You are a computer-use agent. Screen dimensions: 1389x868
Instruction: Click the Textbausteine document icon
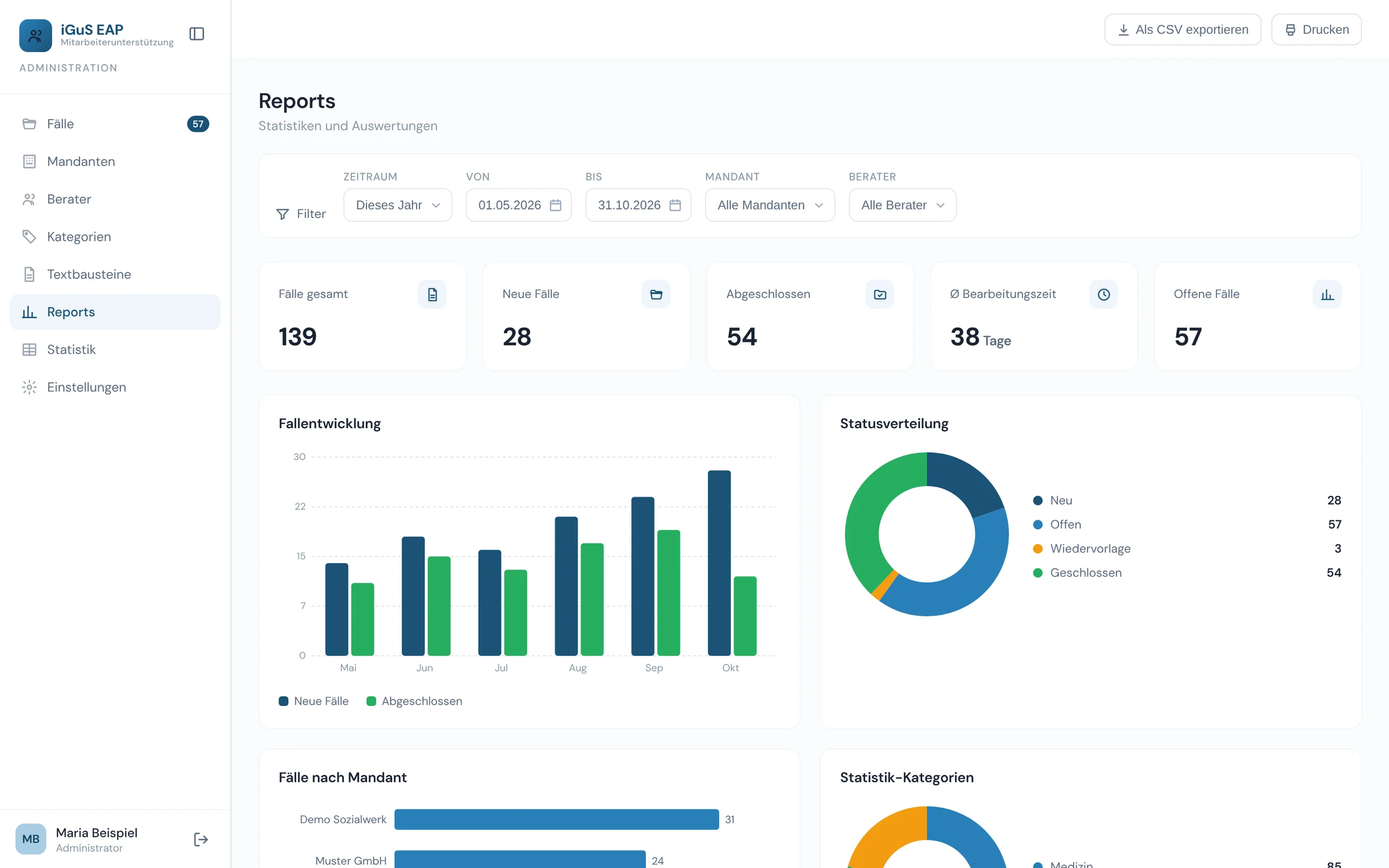[30, 274]
